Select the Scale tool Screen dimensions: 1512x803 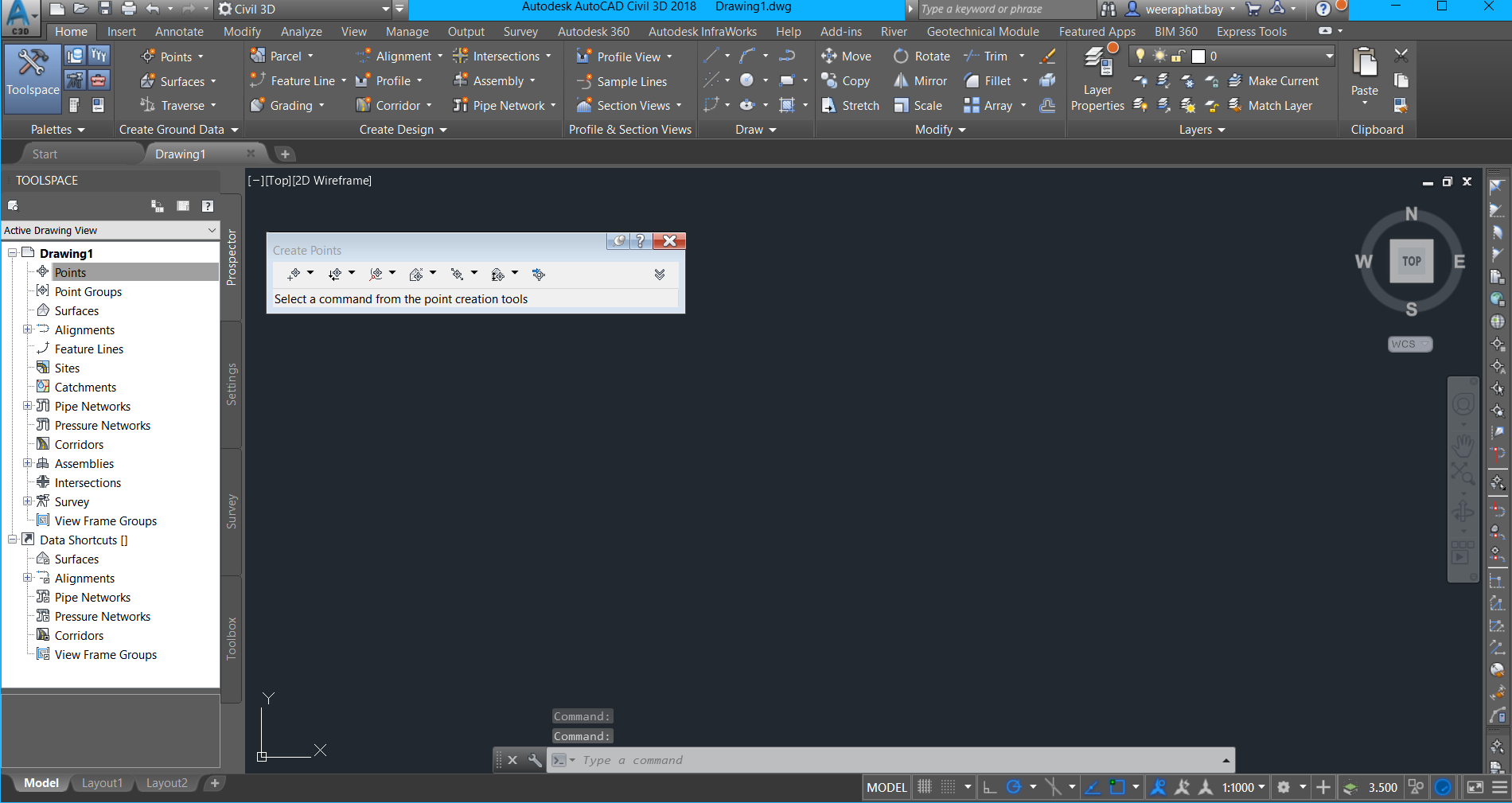pos(918,106)
